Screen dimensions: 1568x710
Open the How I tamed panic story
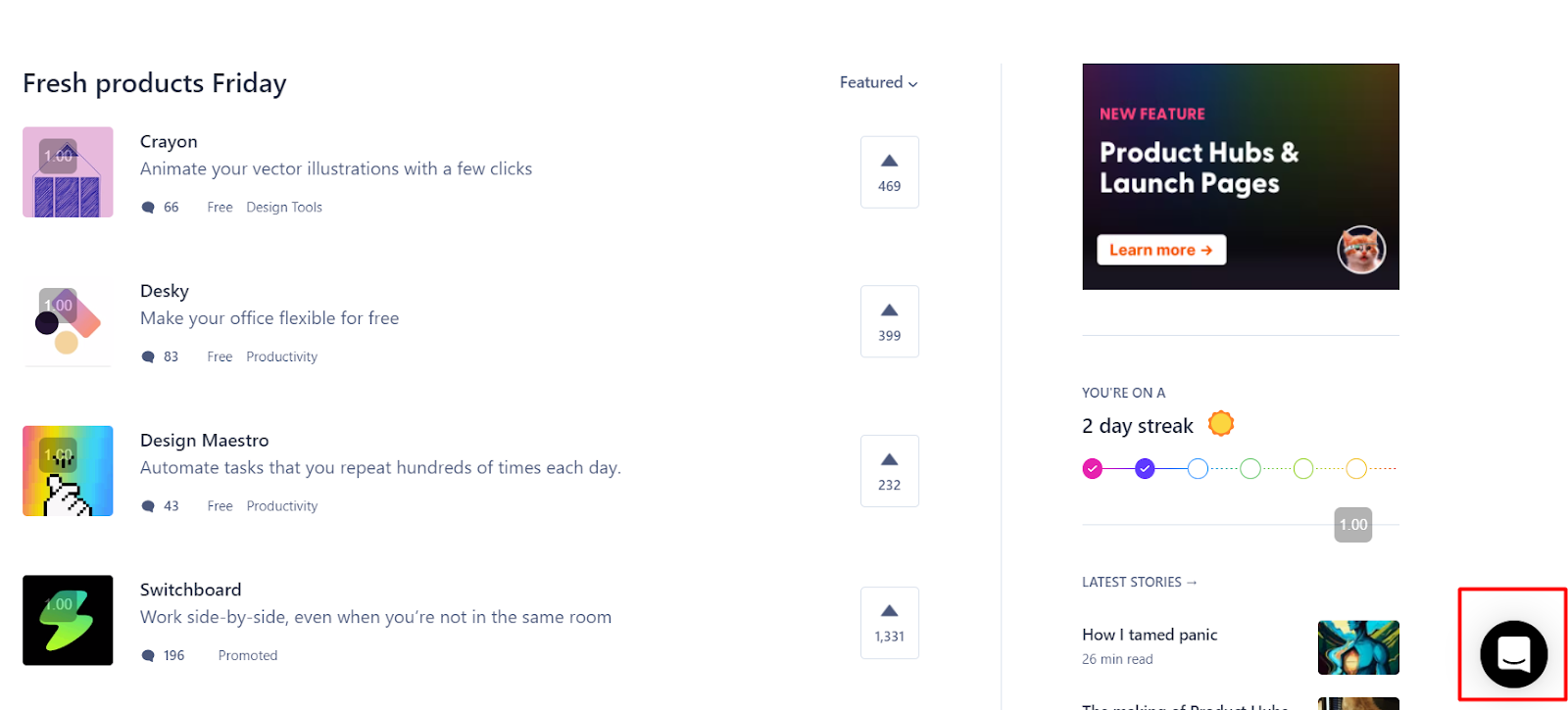[1150, 635]
